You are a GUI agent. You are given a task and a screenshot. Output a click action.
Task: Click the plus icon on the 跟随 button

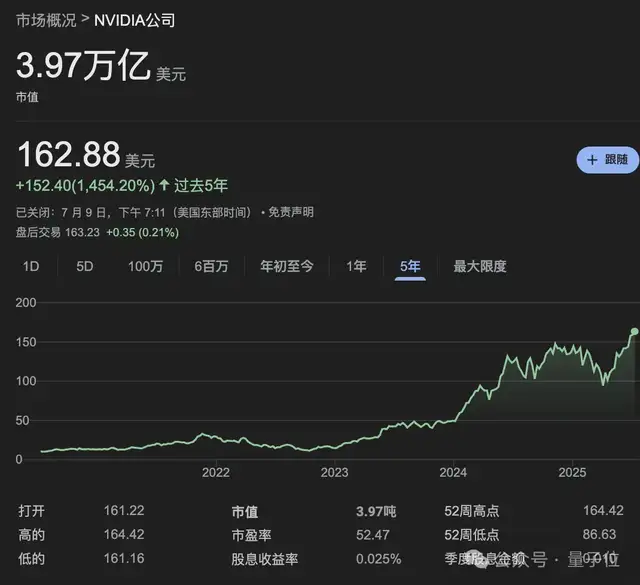(x=591, y=160)
